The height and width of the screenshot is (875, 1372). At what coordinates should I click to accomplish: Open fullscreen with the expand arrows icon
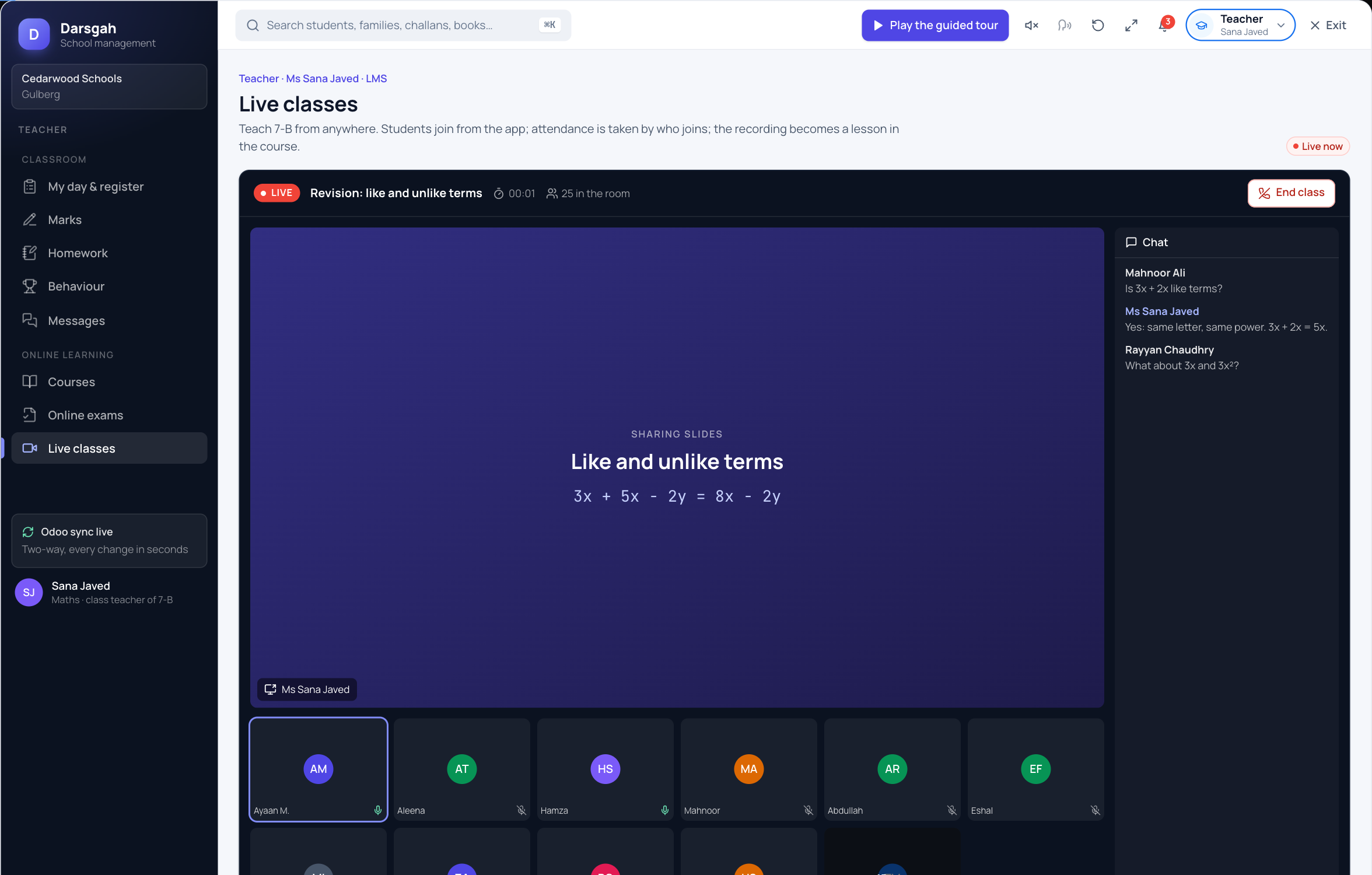(x=1131, y=25)
